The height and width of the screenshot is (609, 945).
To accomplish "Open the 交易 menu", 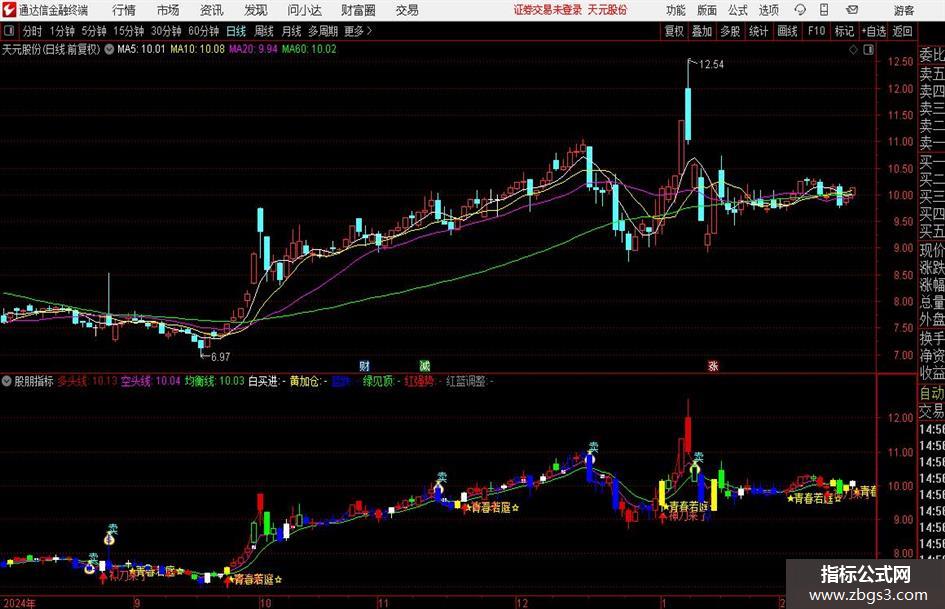I will point(407,10).
